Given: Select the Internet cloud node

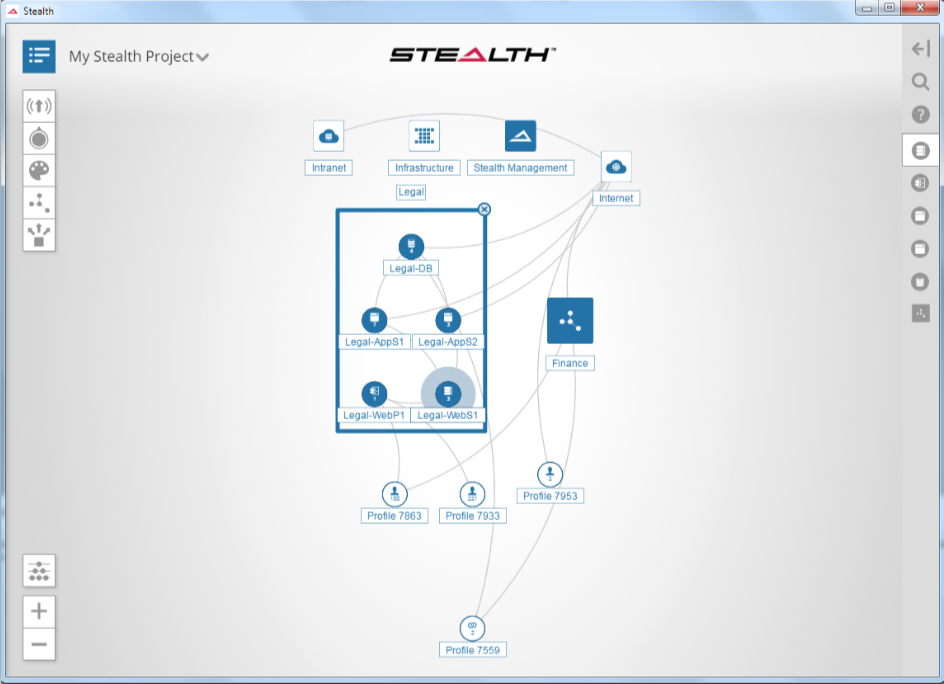Looking at the screenshot, I should click(x=616, y=167).
